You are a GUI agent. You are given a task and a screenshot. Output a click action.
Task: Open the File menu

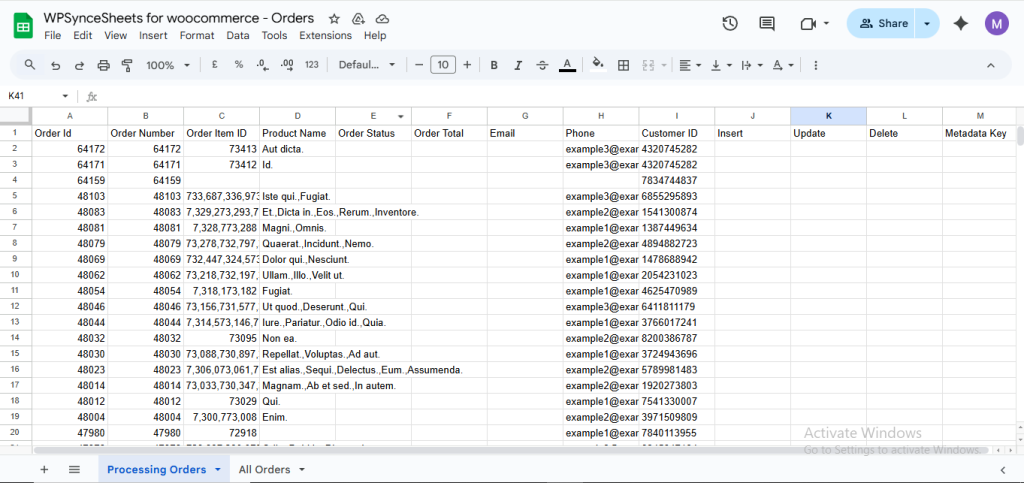pyautogui.click(x=52, y=35)
